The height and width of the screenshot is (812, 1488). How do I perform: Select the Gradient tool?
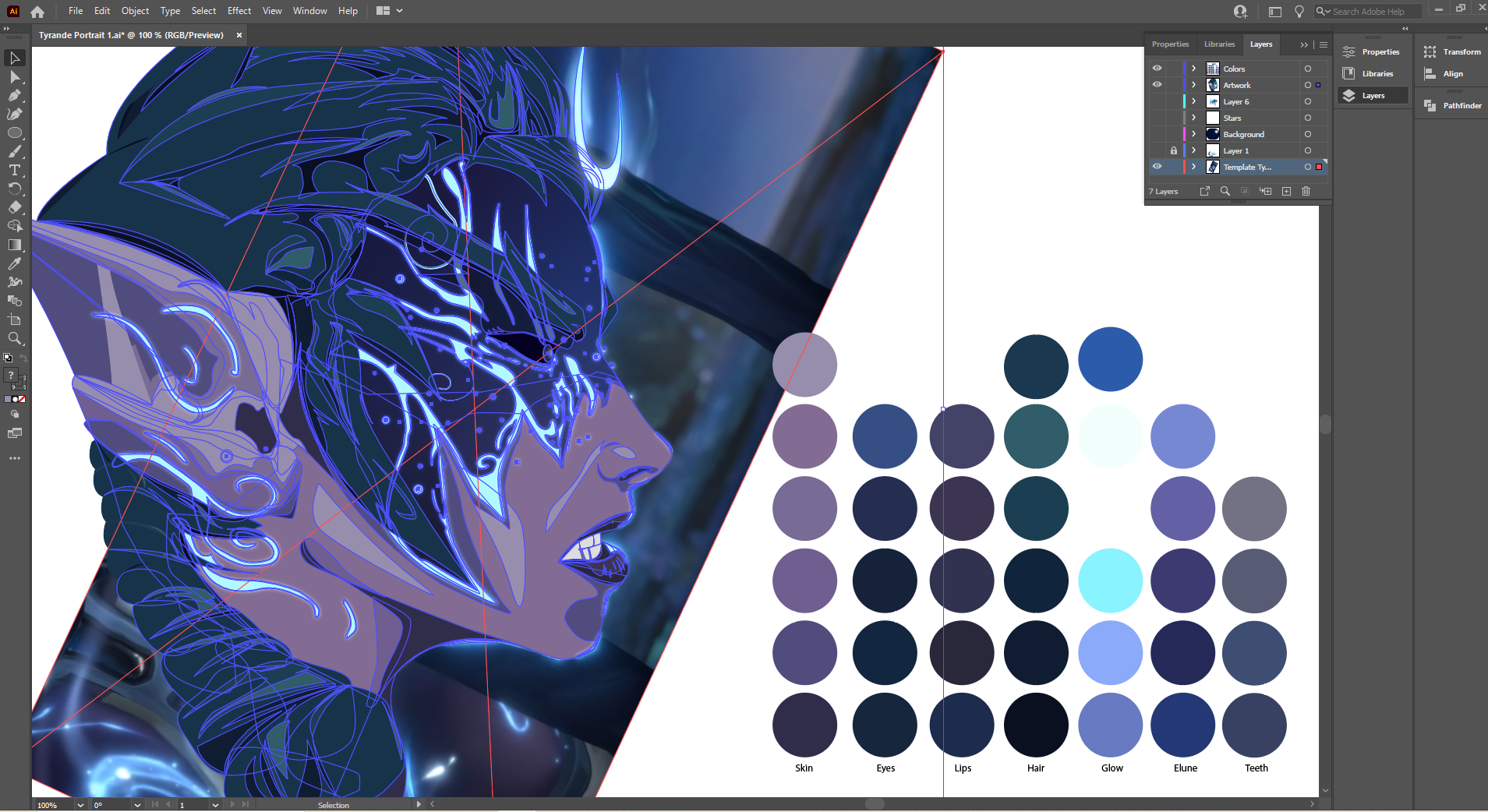[15, 245]
